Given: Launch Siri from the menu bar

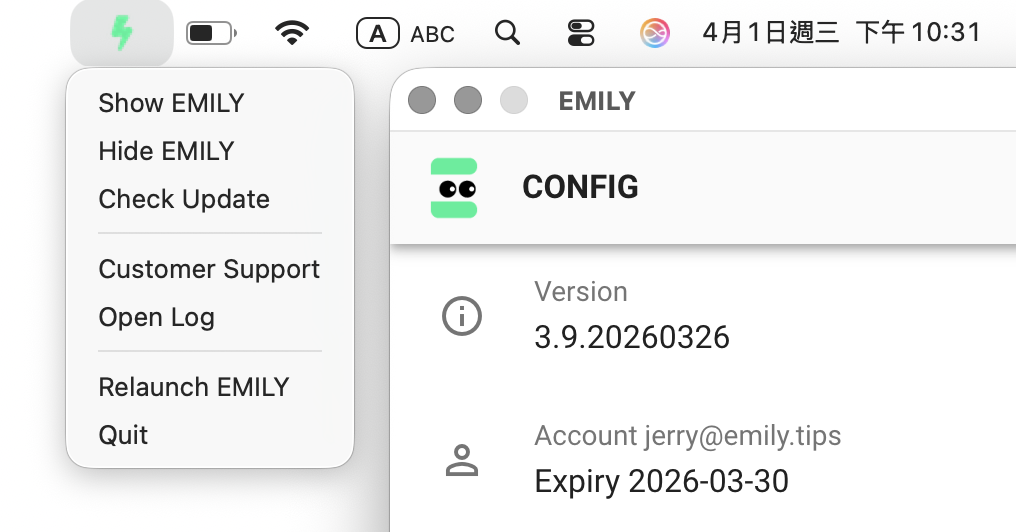Looking at the screenshot, I should coord(654,34).
